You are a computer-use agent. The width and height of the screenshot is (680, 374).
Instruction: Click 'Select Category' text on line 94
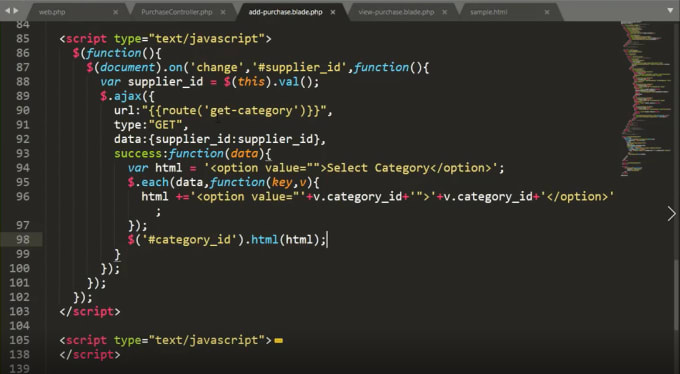[x=378, y=168]
